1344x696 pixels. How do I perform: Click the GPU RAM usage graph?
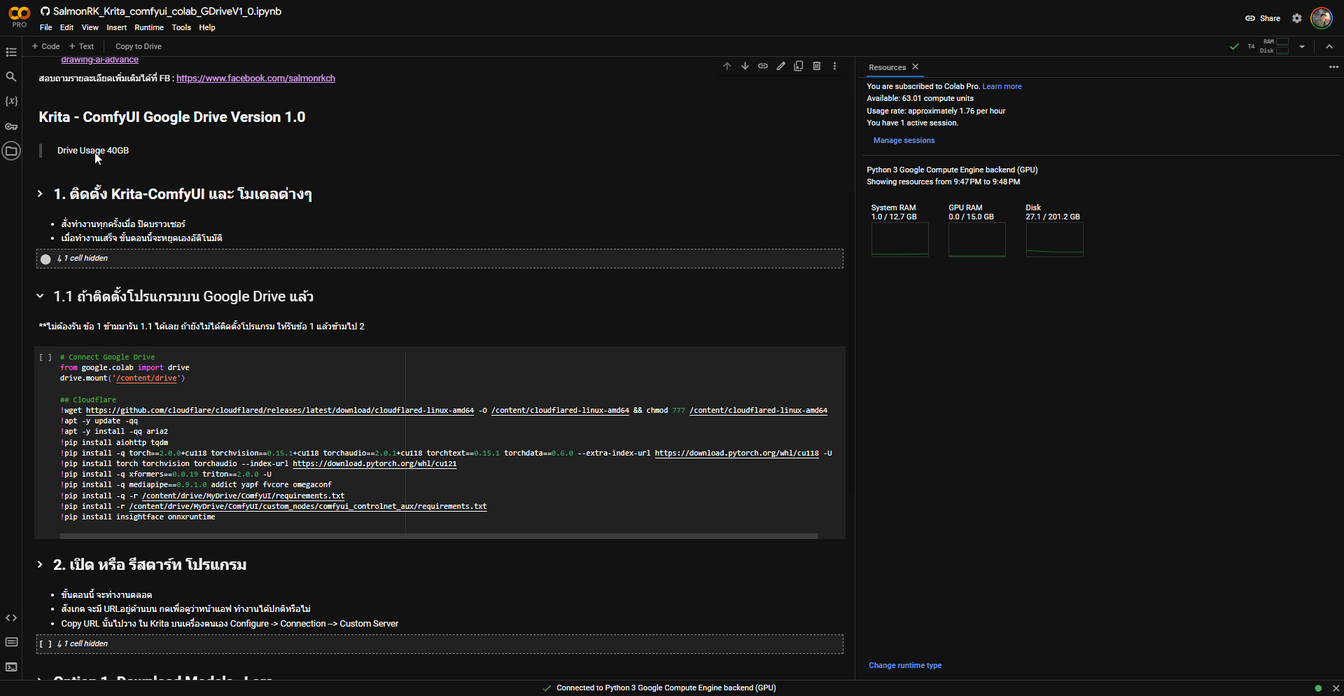tap(977, 240)
